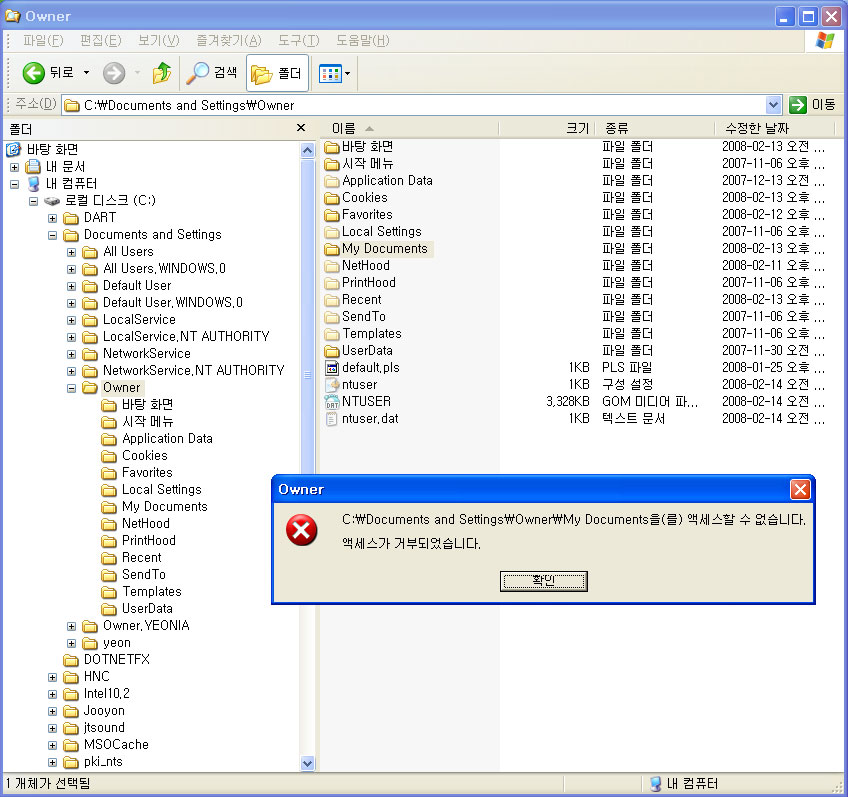
Task: Select 바탕 화면 desktop icon in tree root
Action: coord(14,149)
